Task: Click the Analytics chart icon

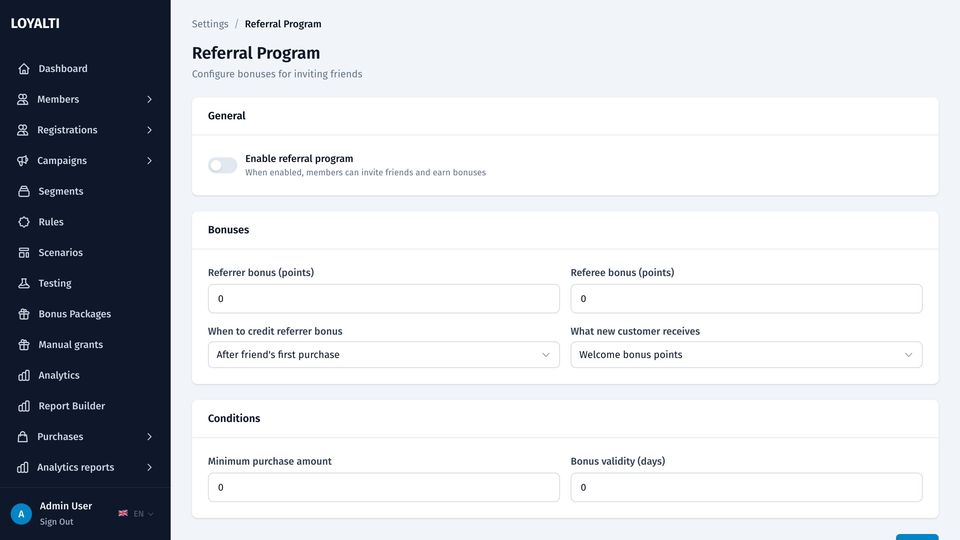Action: pos(24,375)
